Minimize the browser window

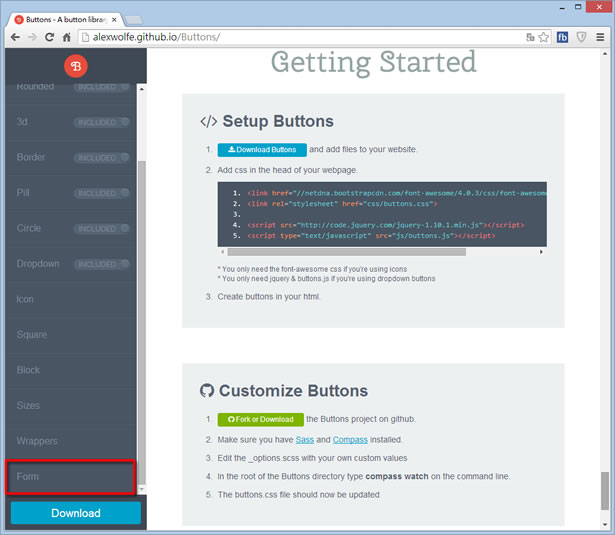pos(562,7)
